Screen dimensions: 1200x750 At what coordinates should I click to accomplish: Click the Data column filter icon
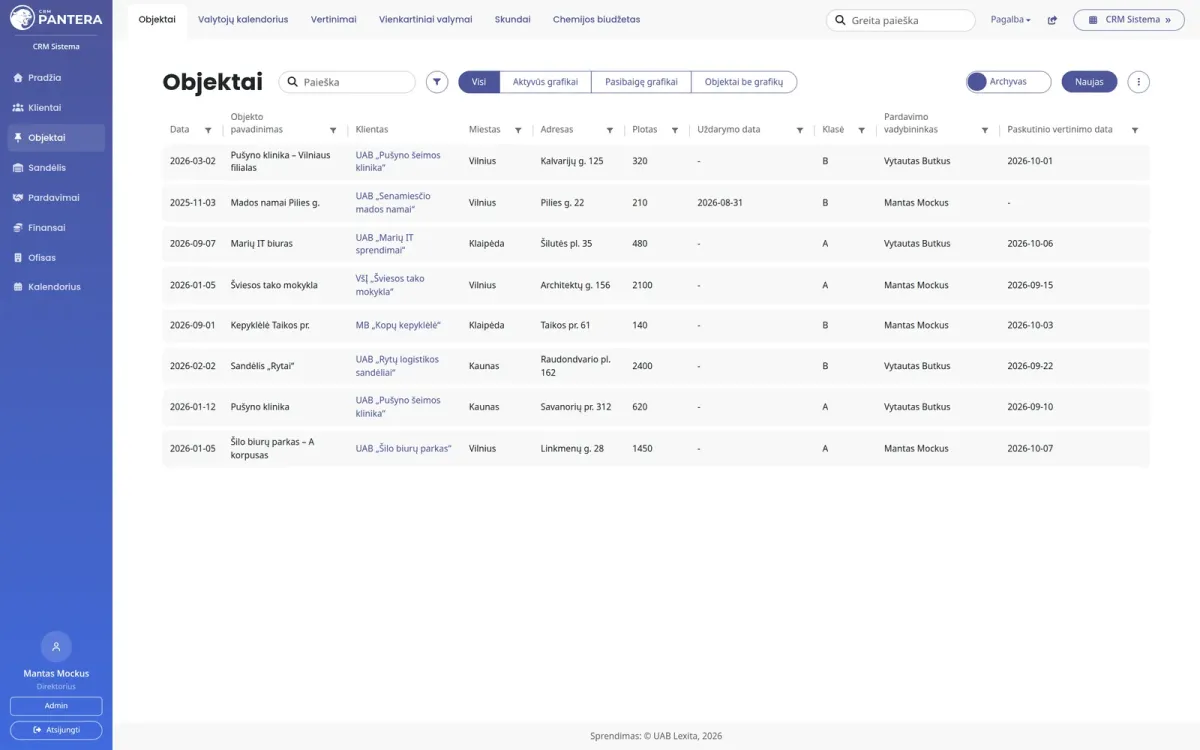[208, 130]
